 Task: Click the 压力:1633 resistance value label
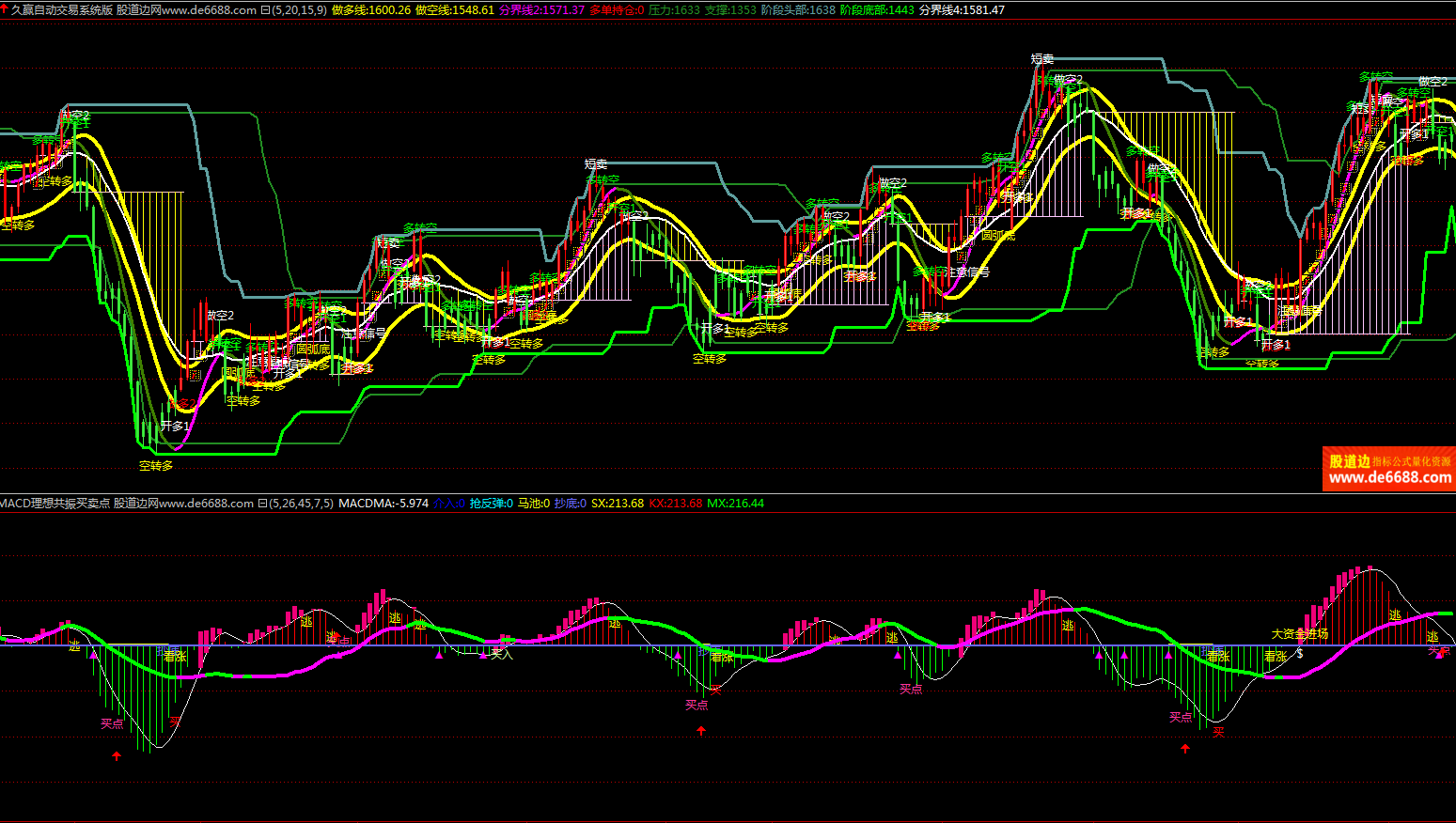tap(674, 10)
